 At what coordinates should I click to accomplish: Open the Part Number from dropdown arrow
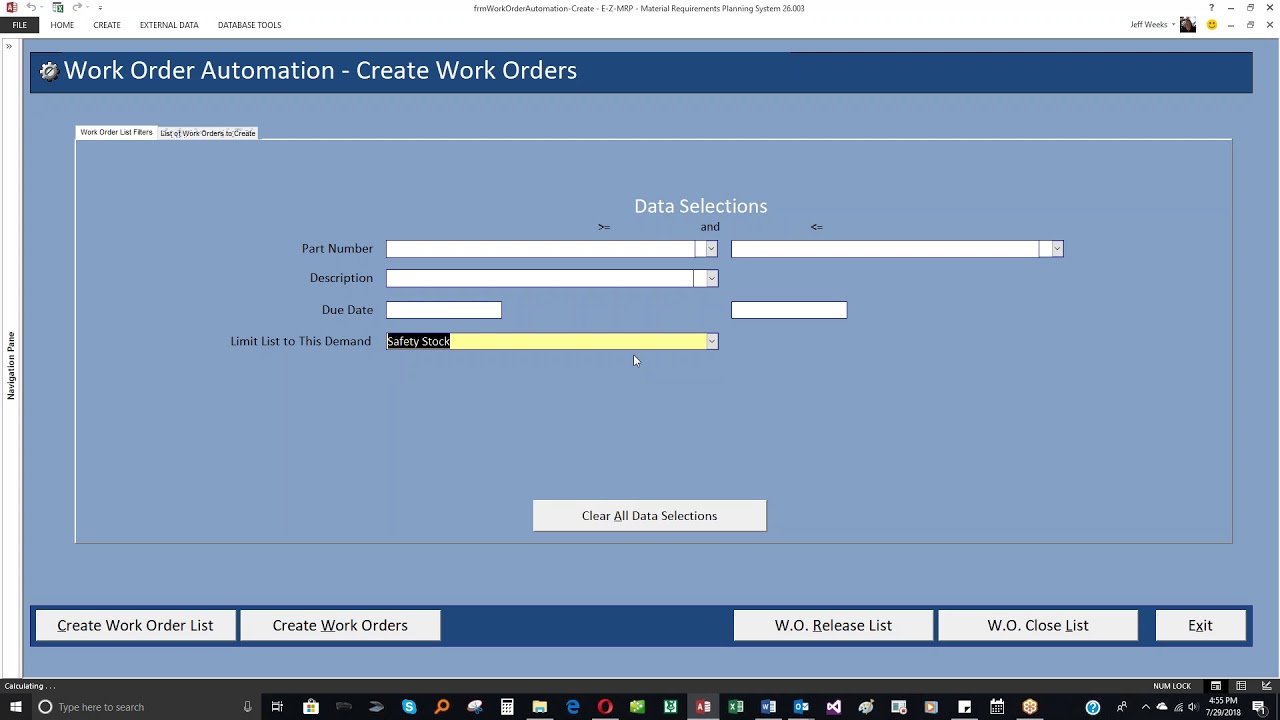(x=711, y=249)
